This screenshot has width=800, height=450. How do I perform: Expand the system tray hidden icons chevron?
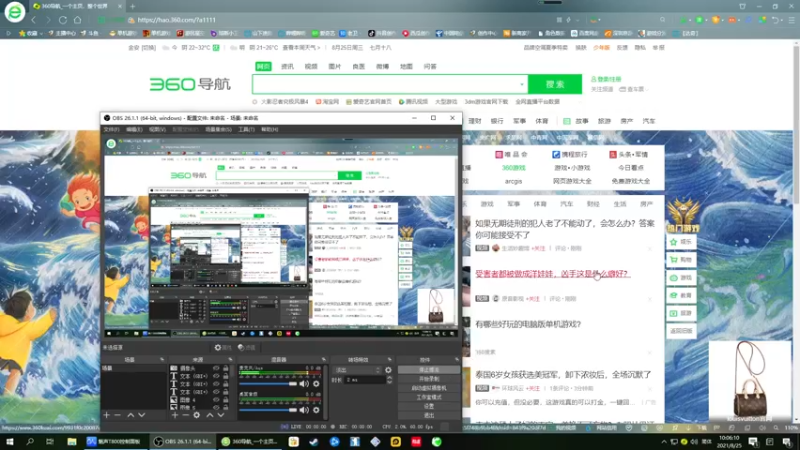(664, 442)
